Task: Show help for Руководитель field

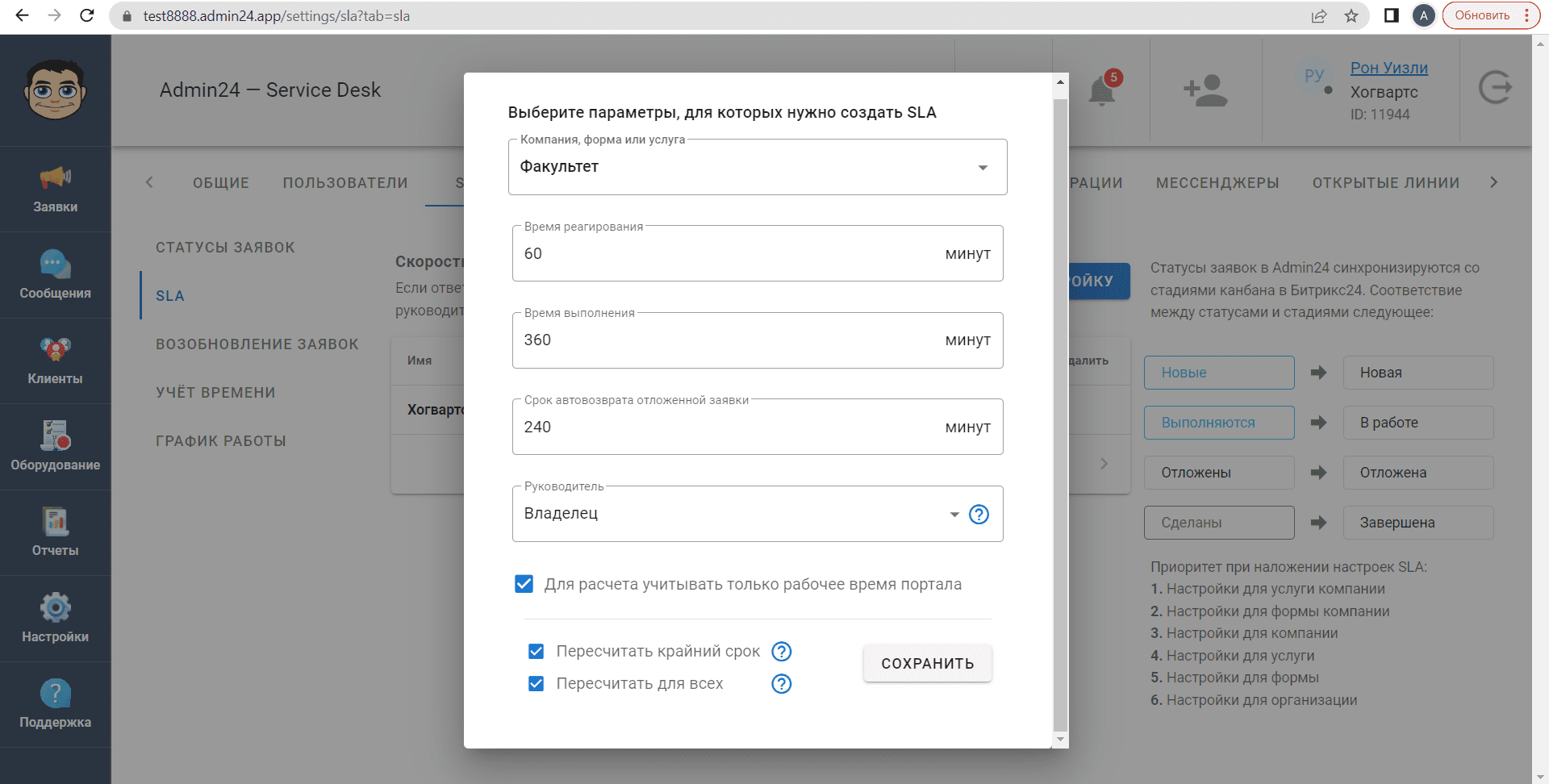Action: point(979,515)
